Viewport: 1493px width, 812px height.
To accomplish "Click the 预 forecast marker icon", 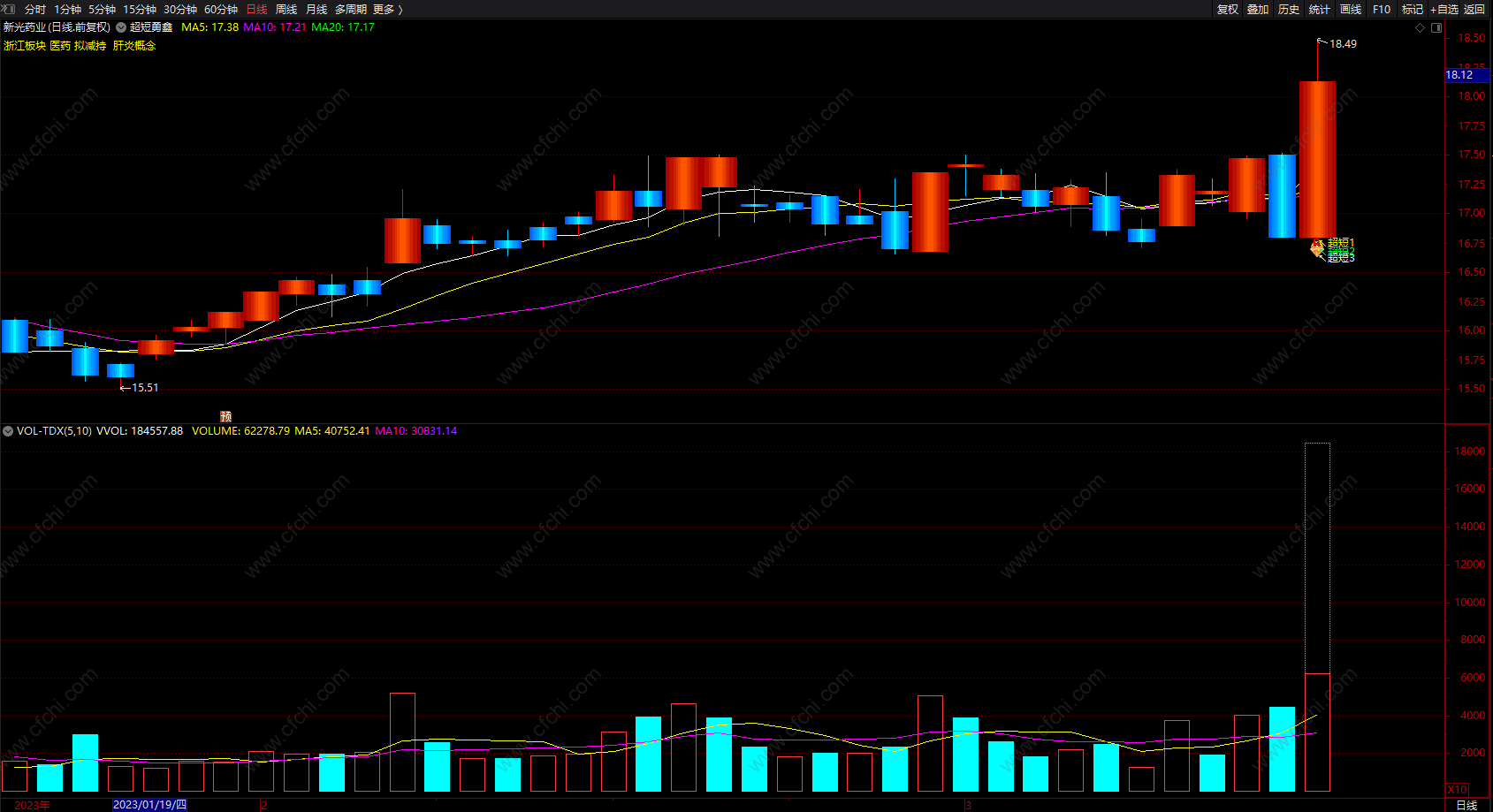I will 225,416.
